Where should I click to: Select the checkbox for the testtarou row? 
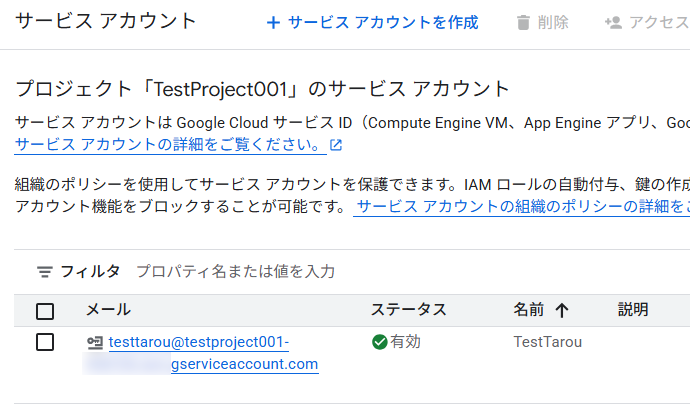coord(45,342)
